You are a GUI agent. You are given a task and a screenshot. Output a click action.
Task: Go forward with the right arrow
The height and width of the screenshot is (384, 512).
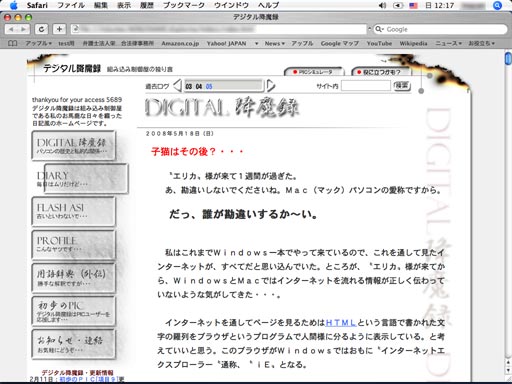tap(23, 29)
